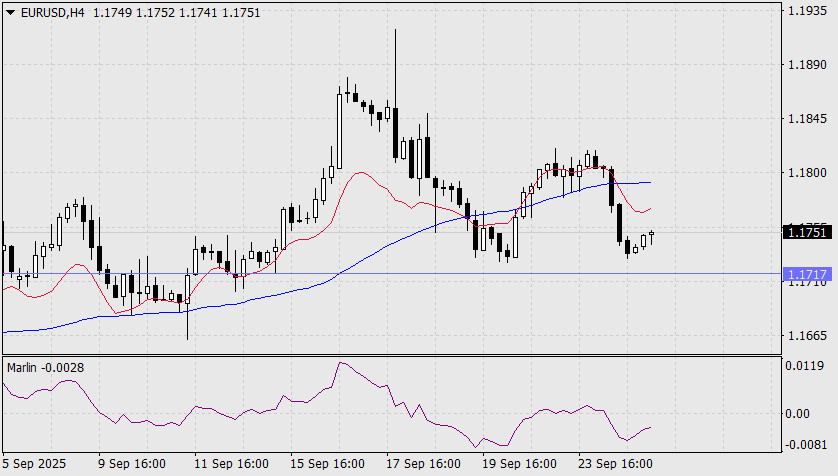This screenshot has width=838, height=476.
Task: Click the 17 Sep 16:00 time label
Action: click(423, 464)
